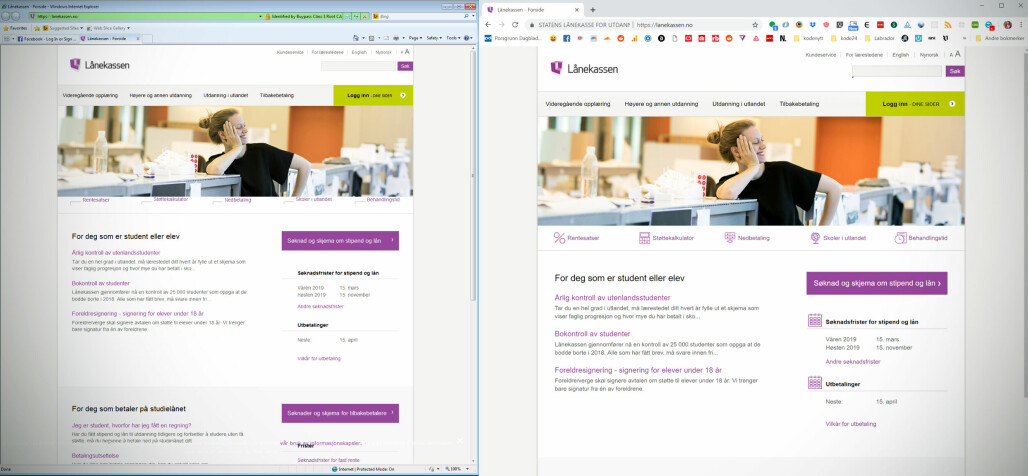Open Vilkår for utbetaling link in Chrome
Viewport: 1028px width, 476px height.
[850, 424]
